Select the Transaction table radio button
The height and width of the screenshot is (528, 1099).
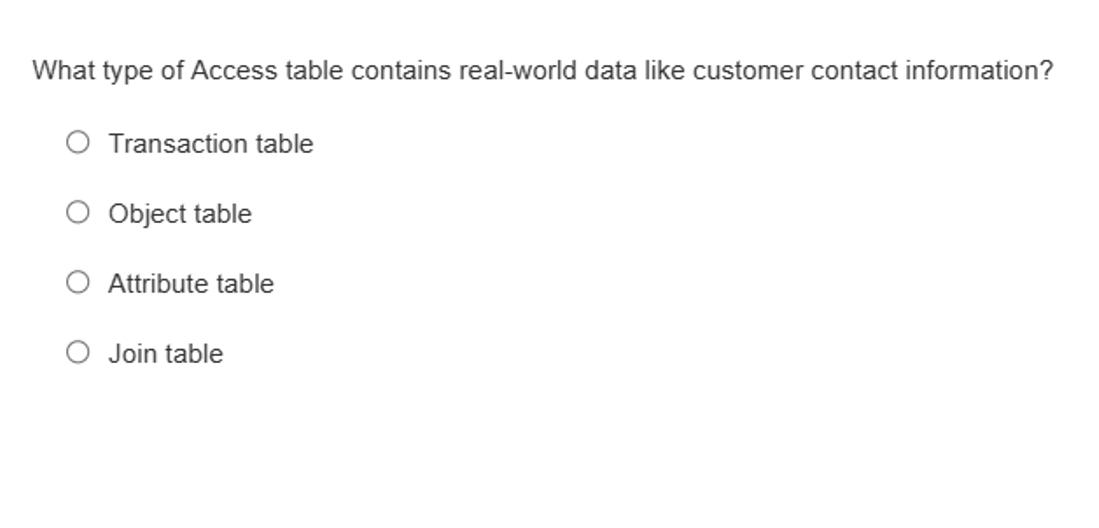pos(78,142)
